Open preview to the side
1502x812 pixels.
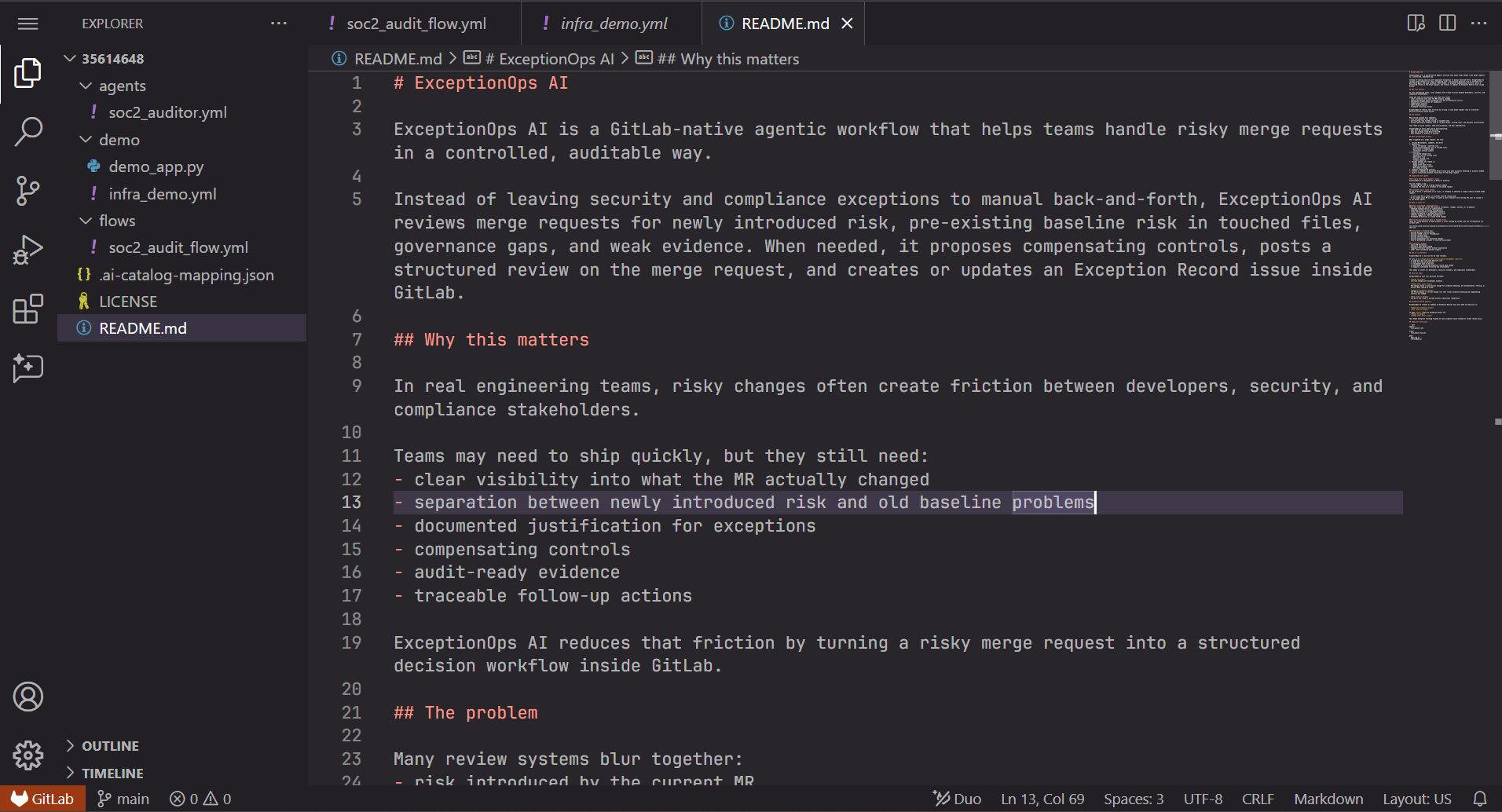pyautogui.click(x=1416, y=24)
